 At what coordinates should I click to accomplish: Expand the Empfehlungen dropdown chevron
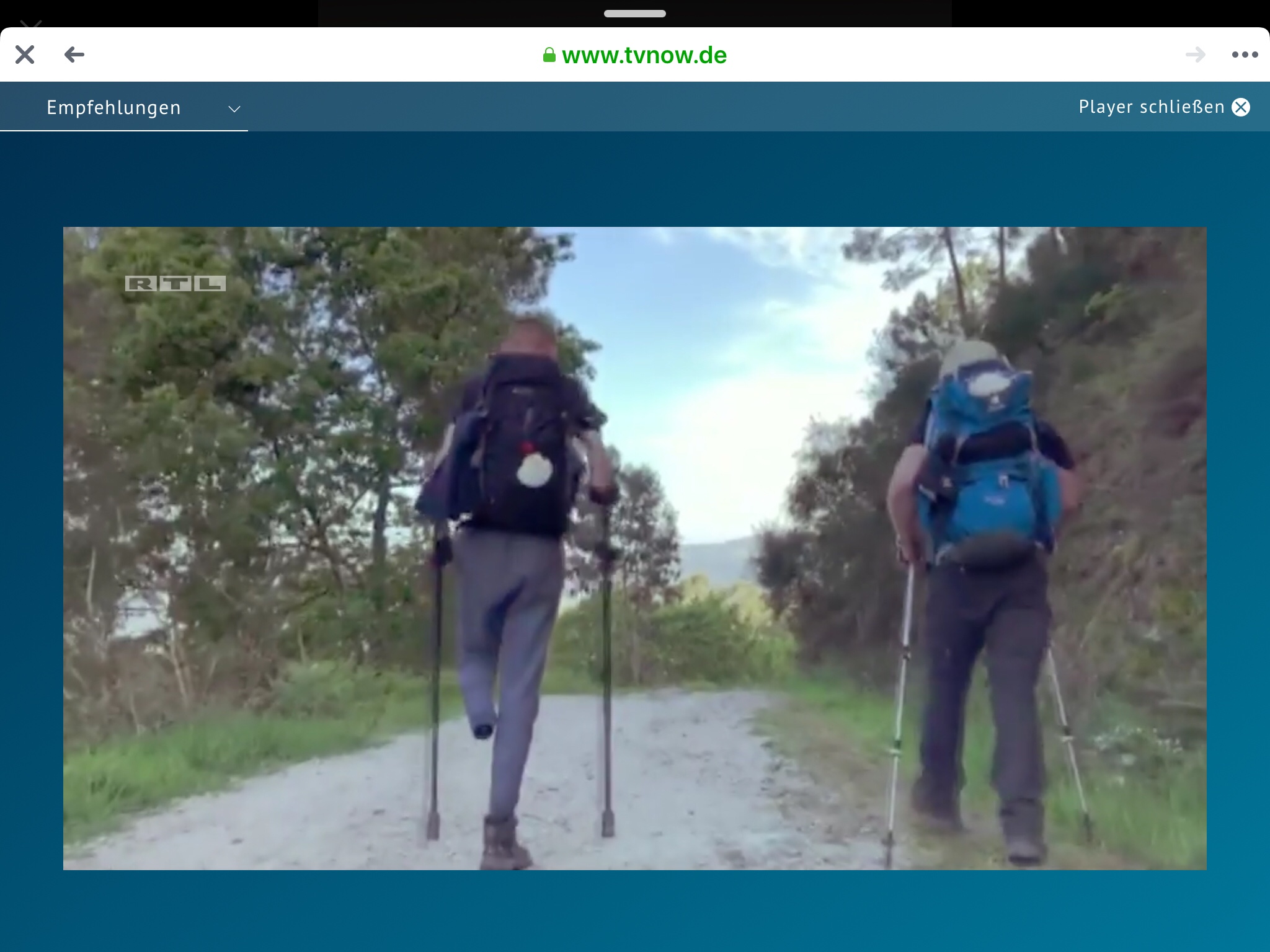[x=234, y=108]
